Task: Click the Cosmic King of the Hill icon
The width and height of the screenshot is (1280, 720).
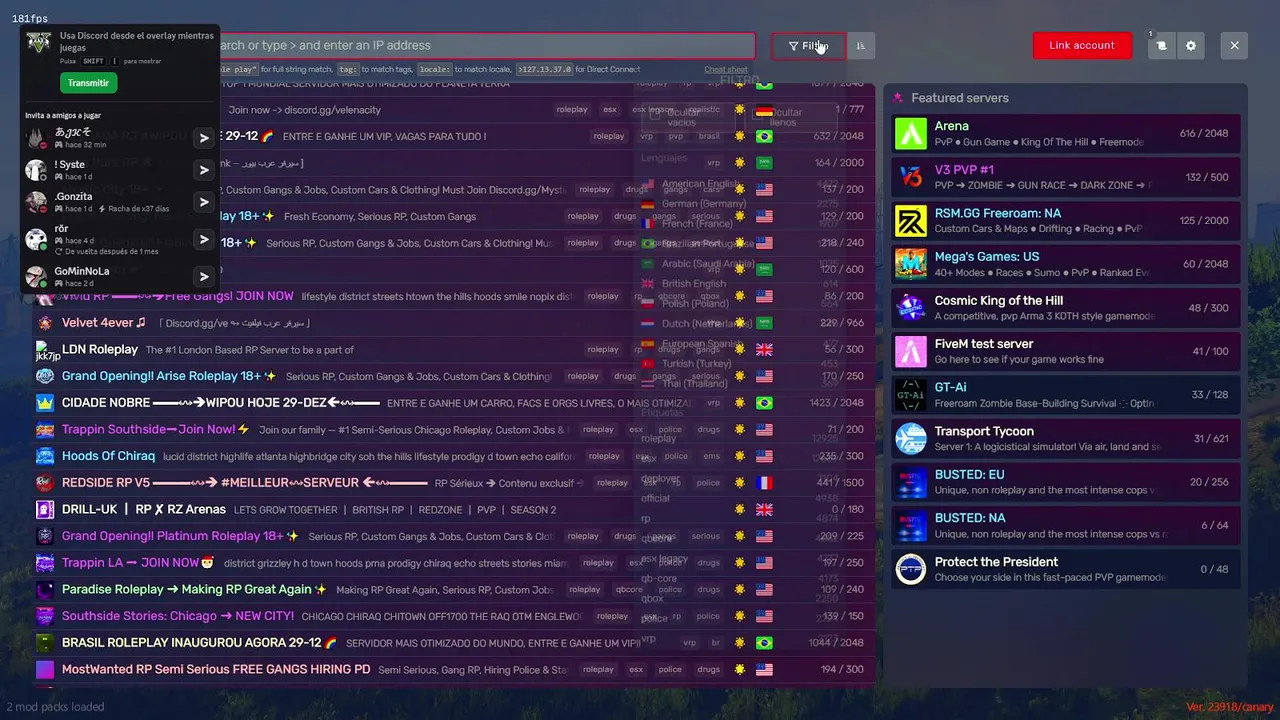Action: pos(911,308)
